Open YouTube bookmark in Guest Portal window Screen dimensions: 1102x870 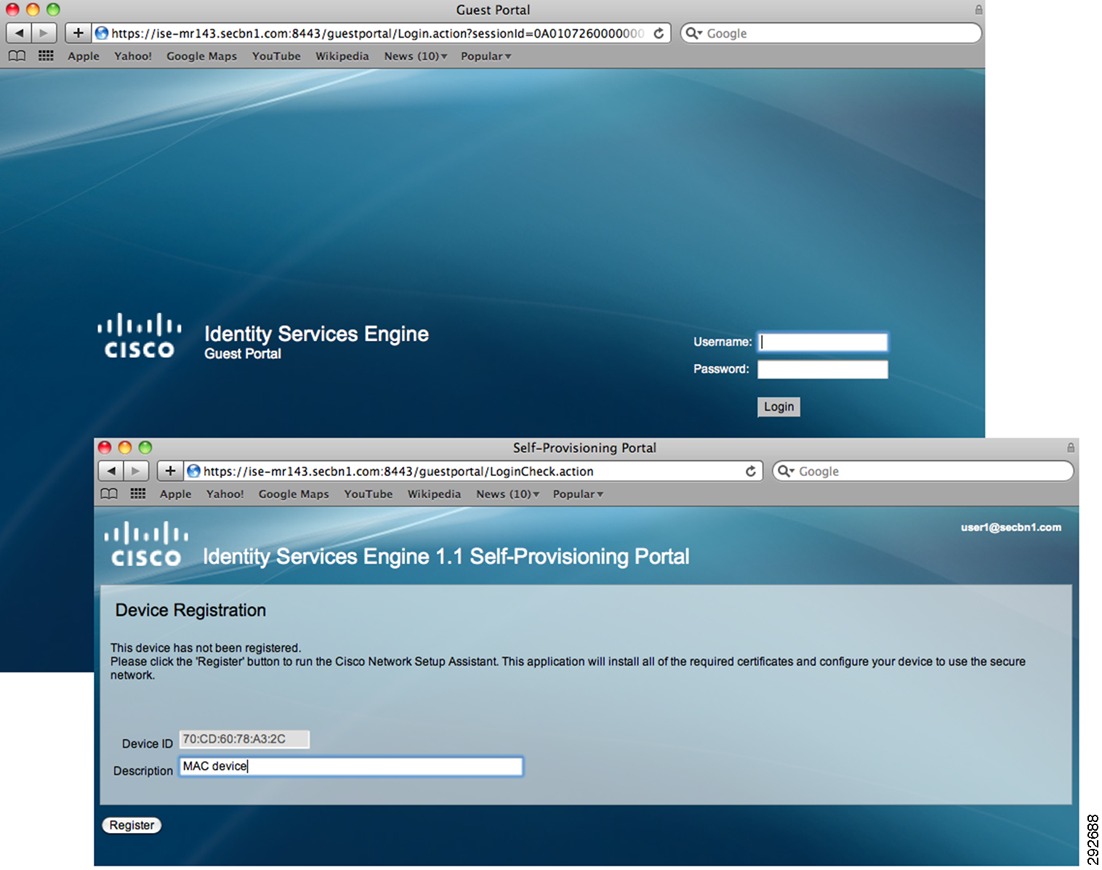point(276,56)
